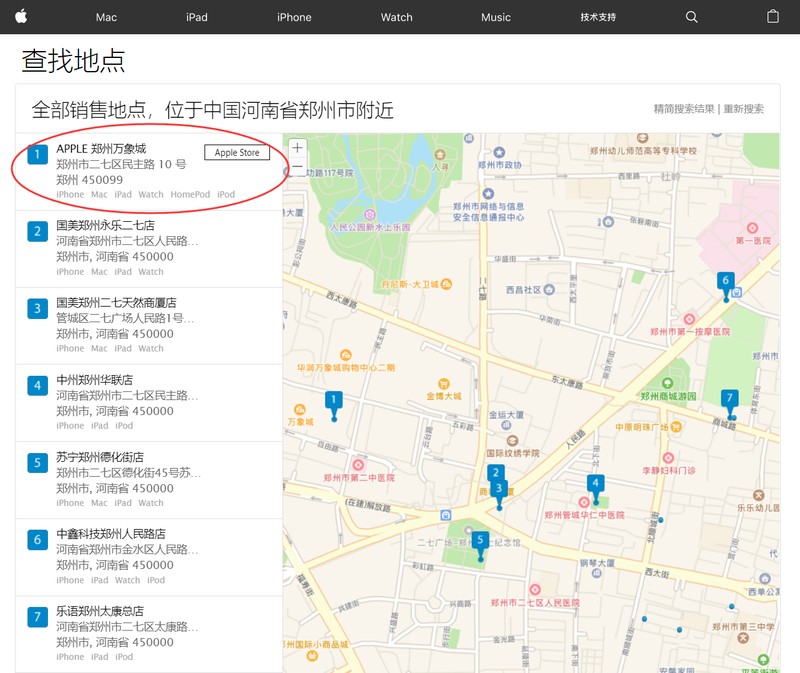Select map pin number 6

726,286
